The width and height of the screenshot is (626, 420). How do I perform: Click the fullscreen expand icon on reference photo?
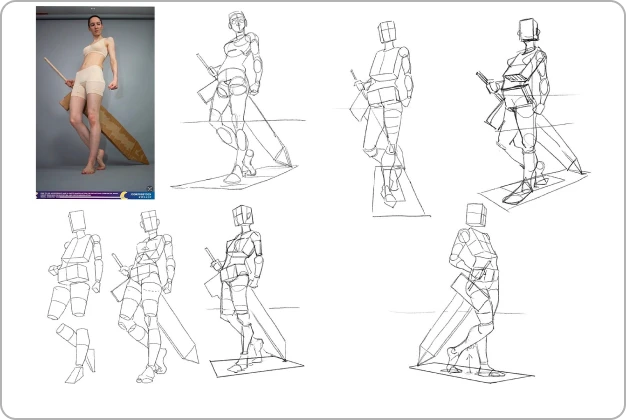tap(150, 189)
